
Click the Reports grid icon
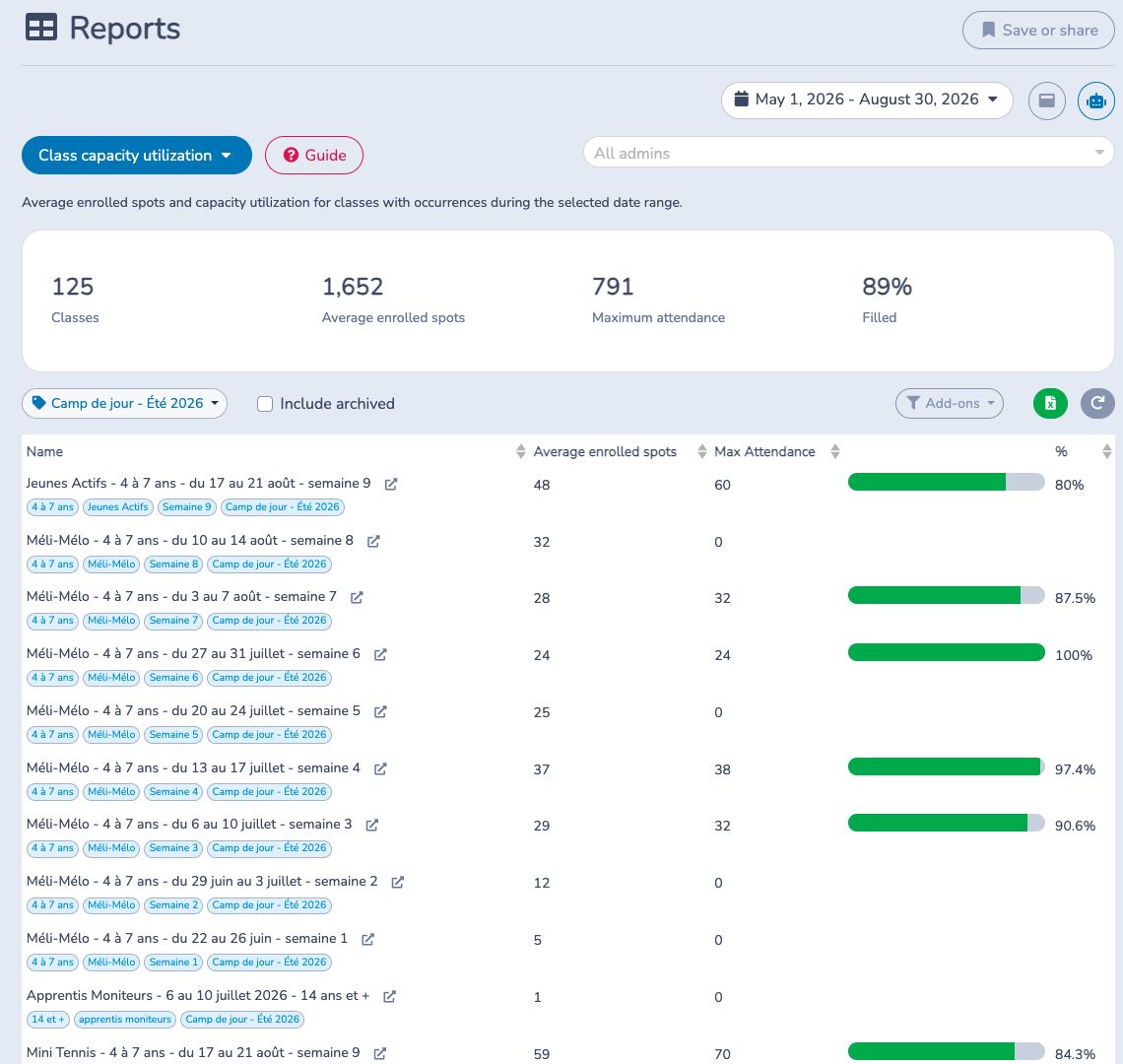point(40,28)
